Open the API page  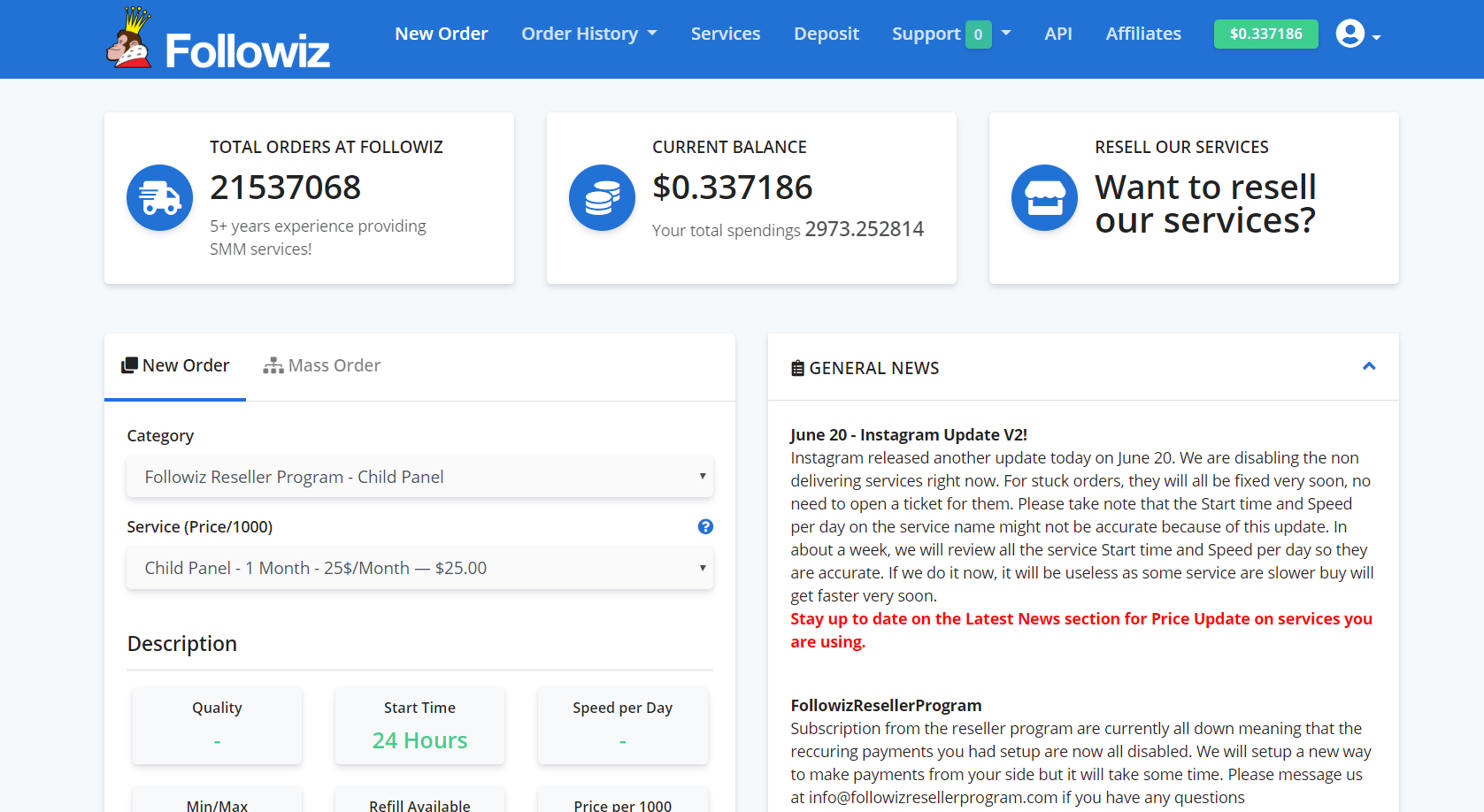click(x=1058, y=34)
